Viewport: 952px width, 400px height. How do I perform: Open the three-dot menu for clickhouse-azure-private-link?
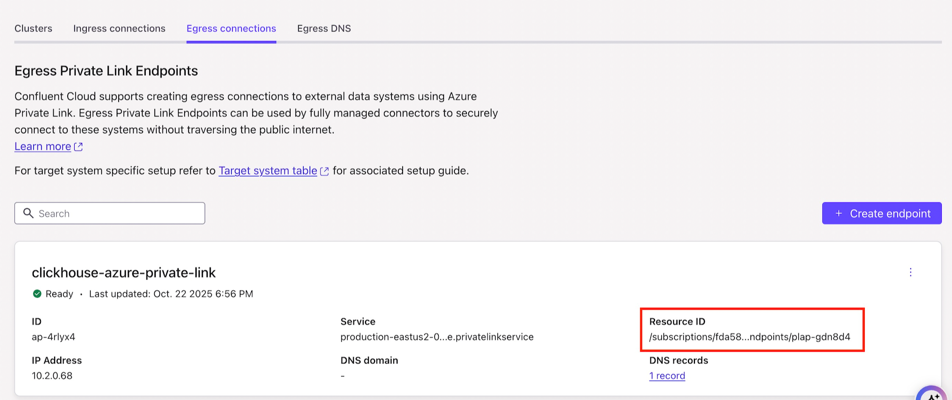coord(910,272)
